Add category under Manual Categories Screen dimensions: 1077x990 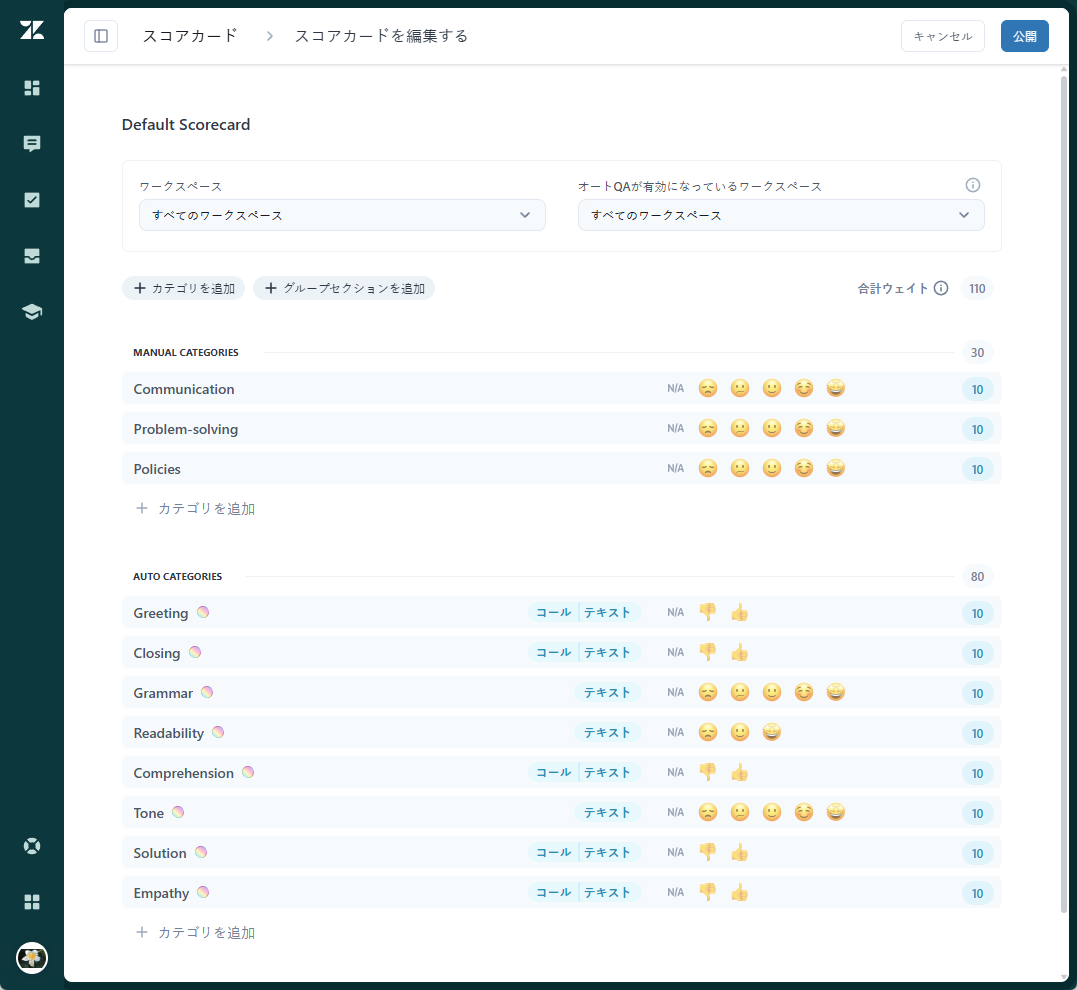196,508
